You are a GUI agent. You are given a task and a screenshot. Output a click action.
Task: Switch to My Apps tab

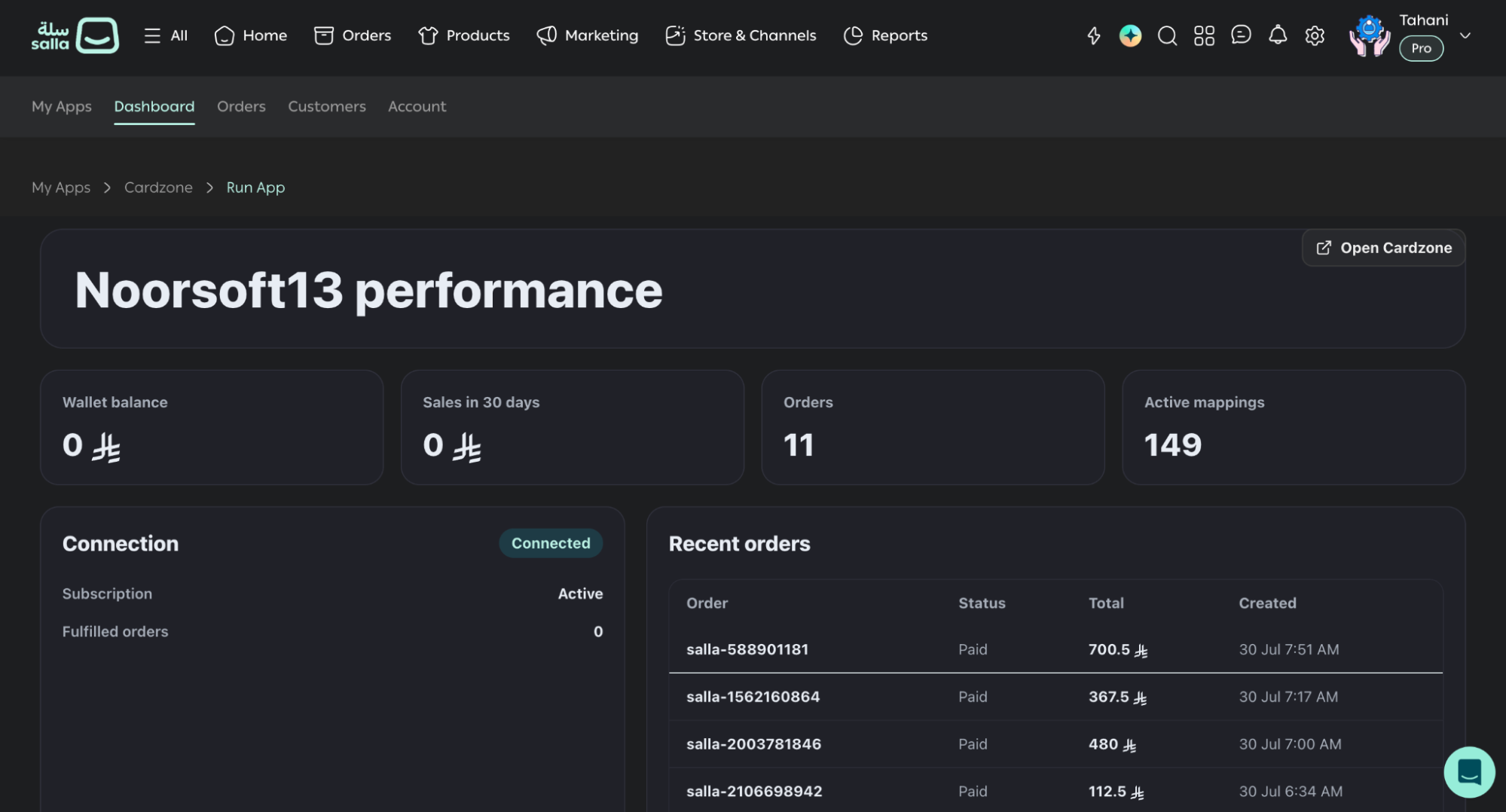point(62,106)
